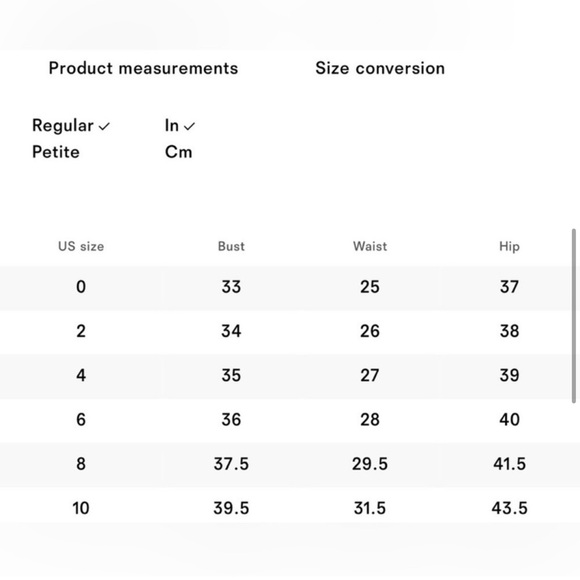Click the Hip column header
This screenshot has height=580, width=580.
coord(509,247)
